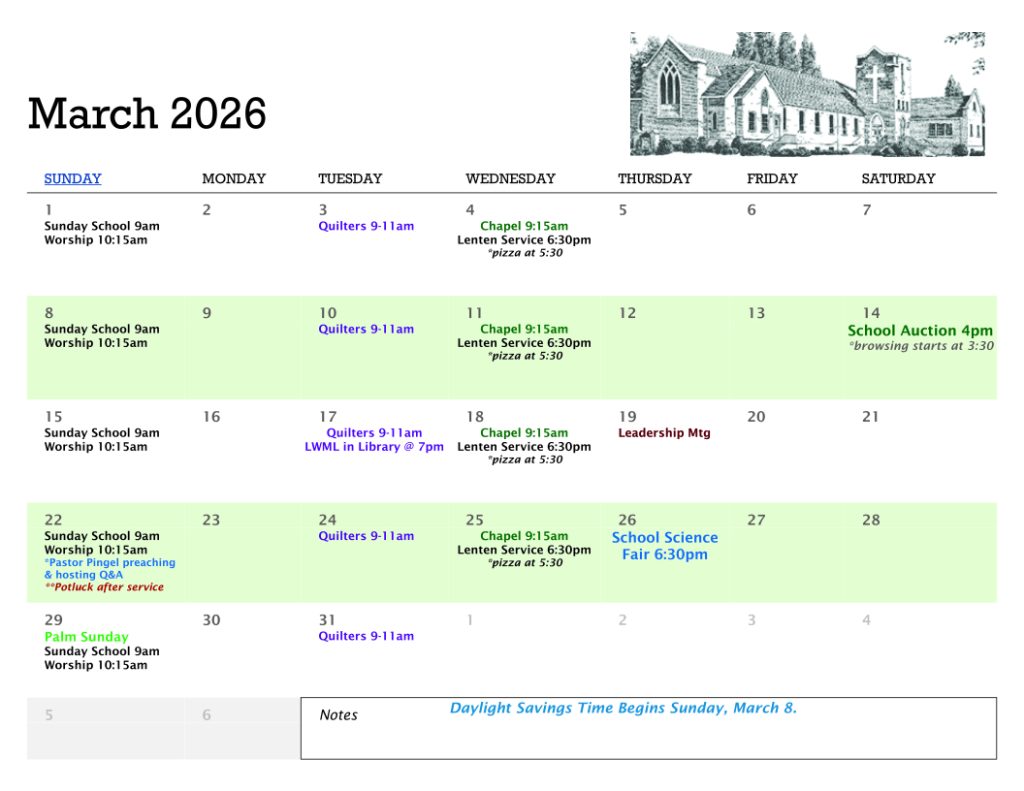Select School Auction 4pm event
This screenshot has width=1024, height=791.
click(x=920, y=331)
